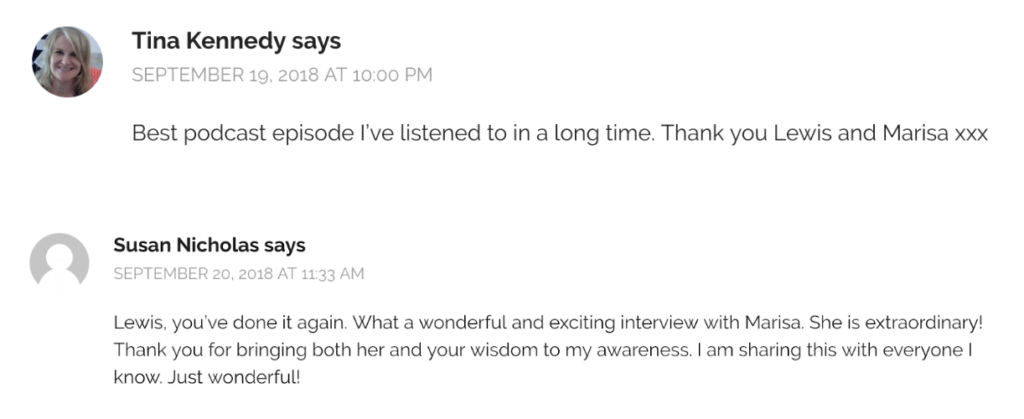Image resolution: width=1024 pixels, height=419 pixels.
Task: Open the September 19, 2018 timestamp permalink
Action: 282,75
